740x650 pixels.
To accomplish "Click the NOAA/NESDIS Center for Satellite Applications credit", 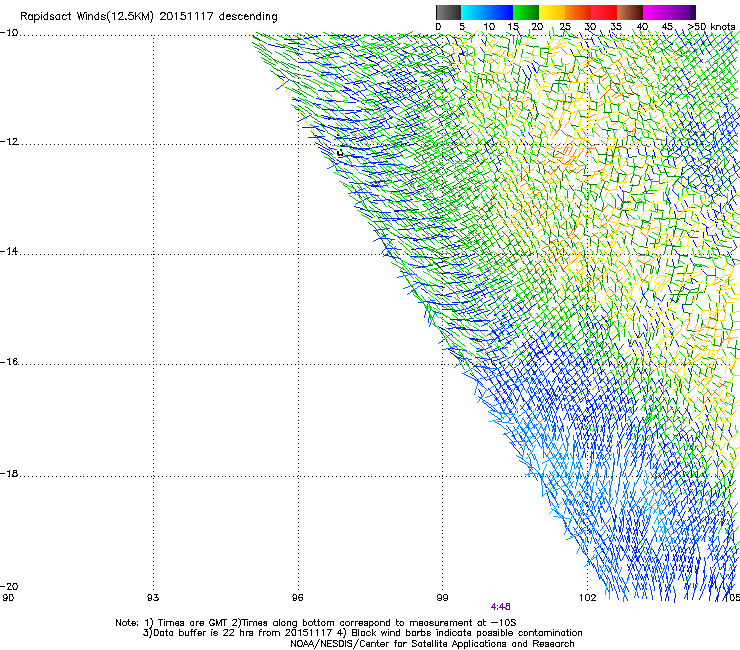I will pos(432,644).
